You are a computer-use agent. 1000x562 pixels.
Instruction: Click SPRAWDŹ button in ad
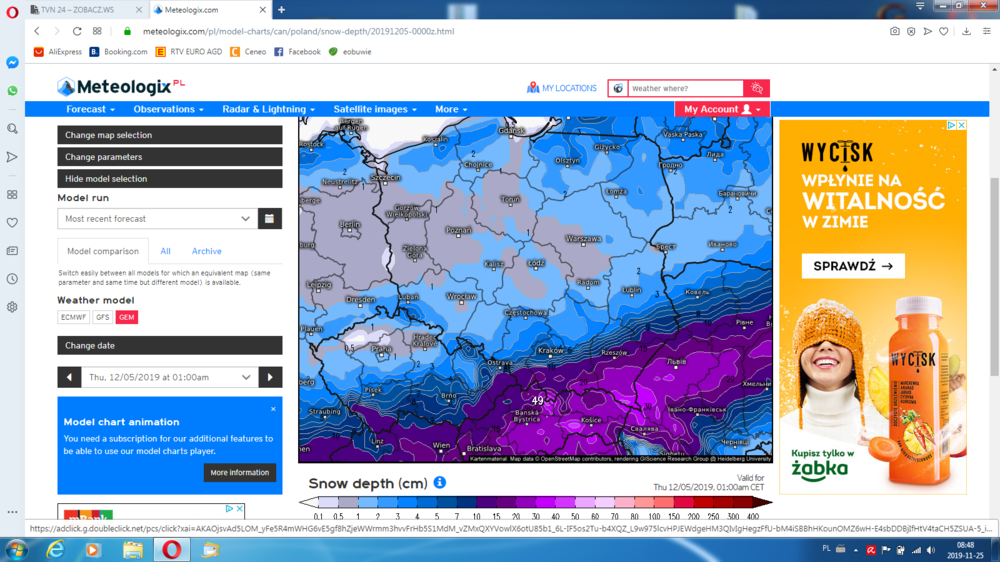(853, 266)
